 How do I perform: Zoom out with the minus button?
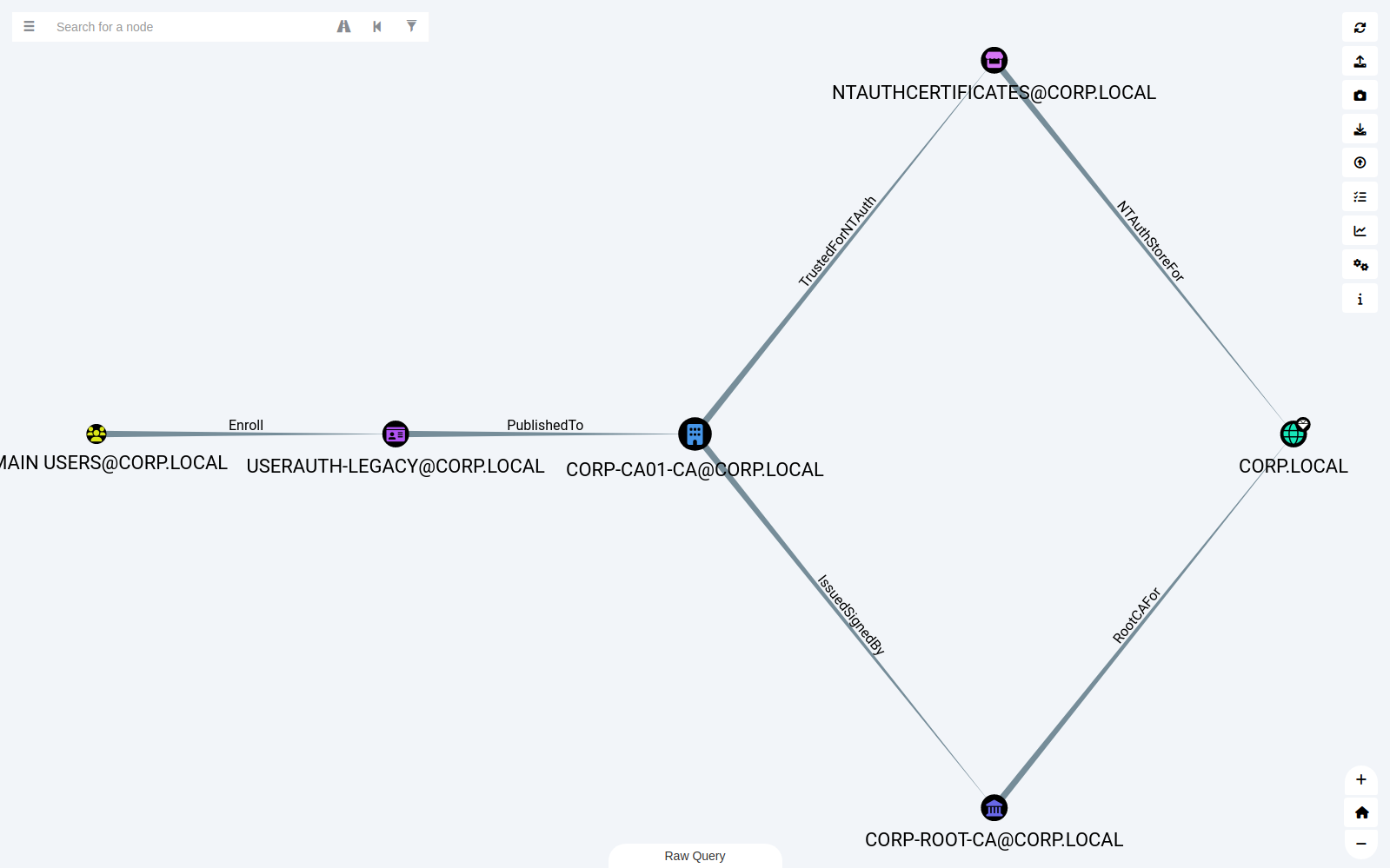[x=1361, y=844]
